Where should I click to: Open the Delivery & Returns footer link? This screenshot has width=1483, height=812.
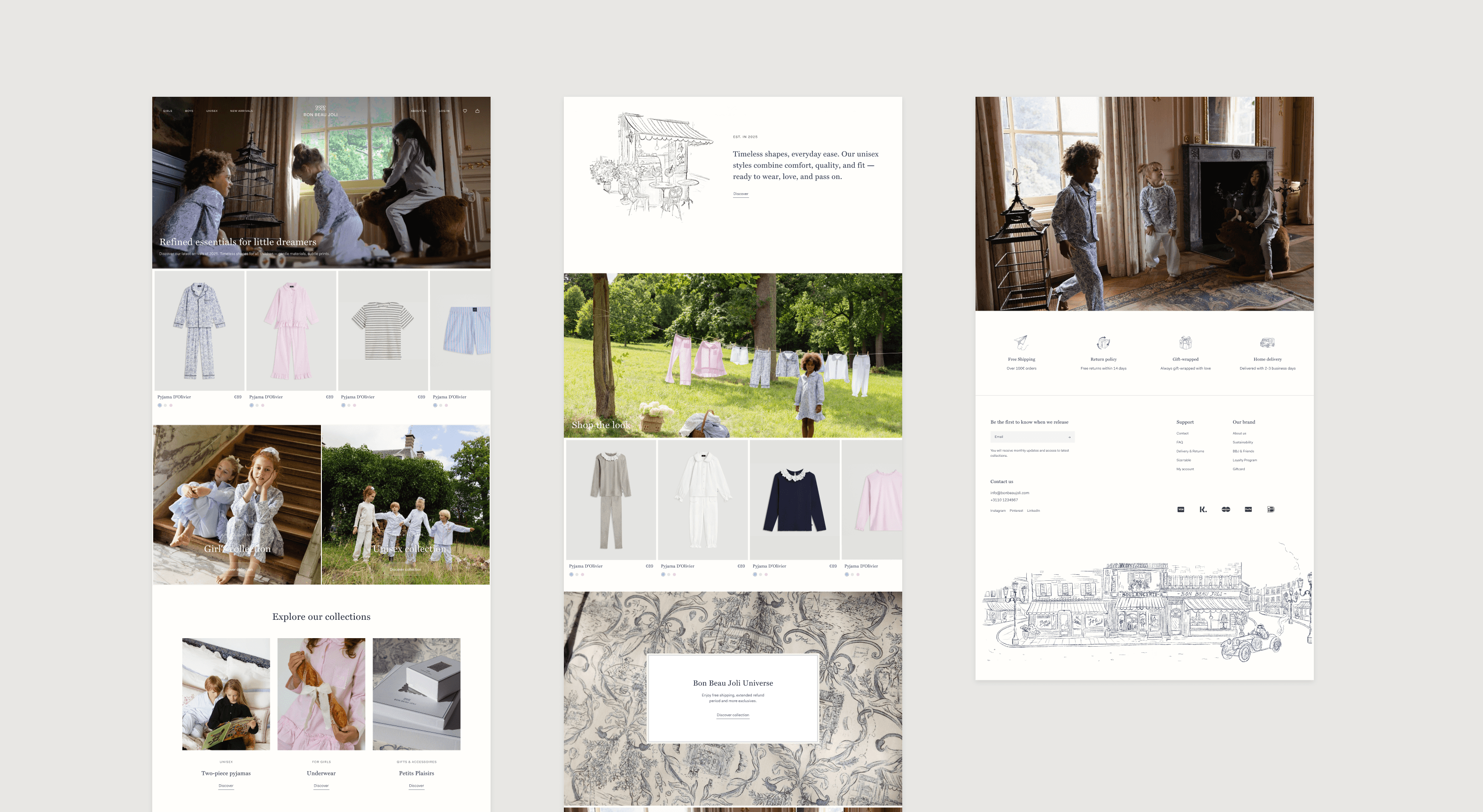[1190, 452]
